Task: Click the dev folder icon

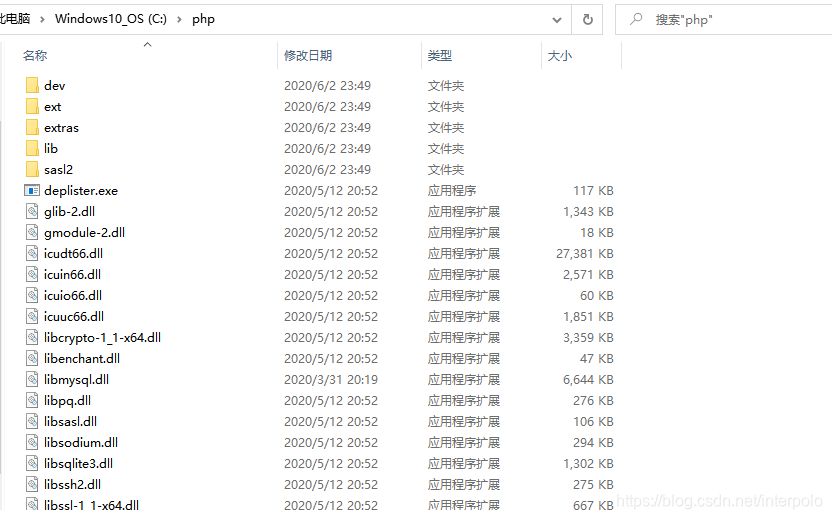Action: click(x=32, y=85)
